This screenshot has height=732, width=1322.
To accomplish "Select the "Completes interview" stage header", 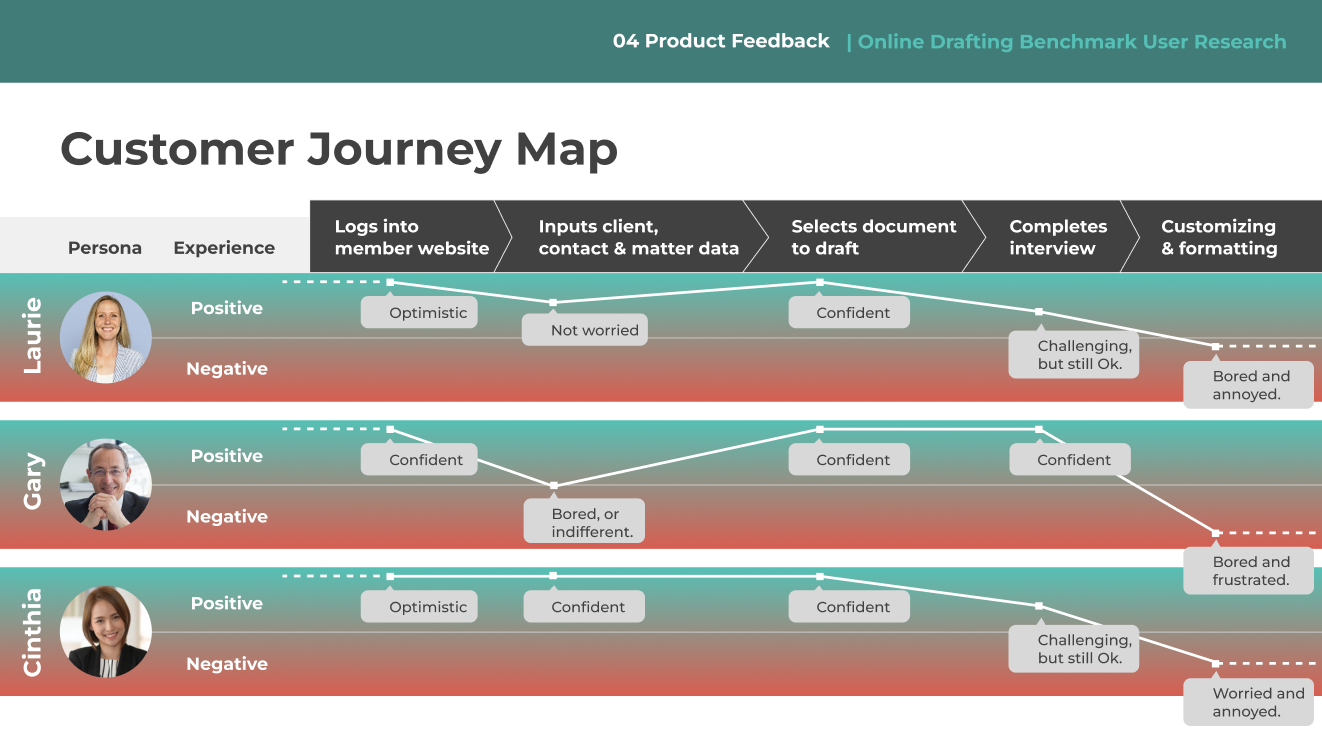I will 1057,237.
